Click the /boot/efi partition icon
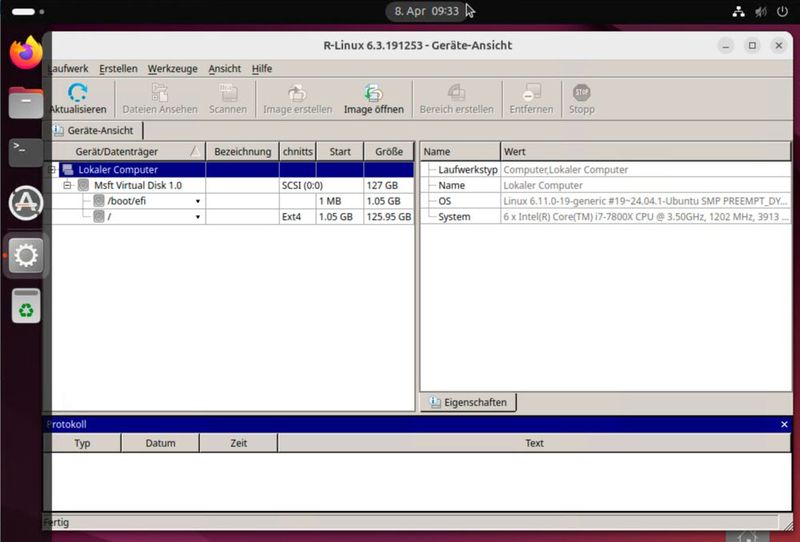Screen dimensions: 800x542 click(99, 201)
